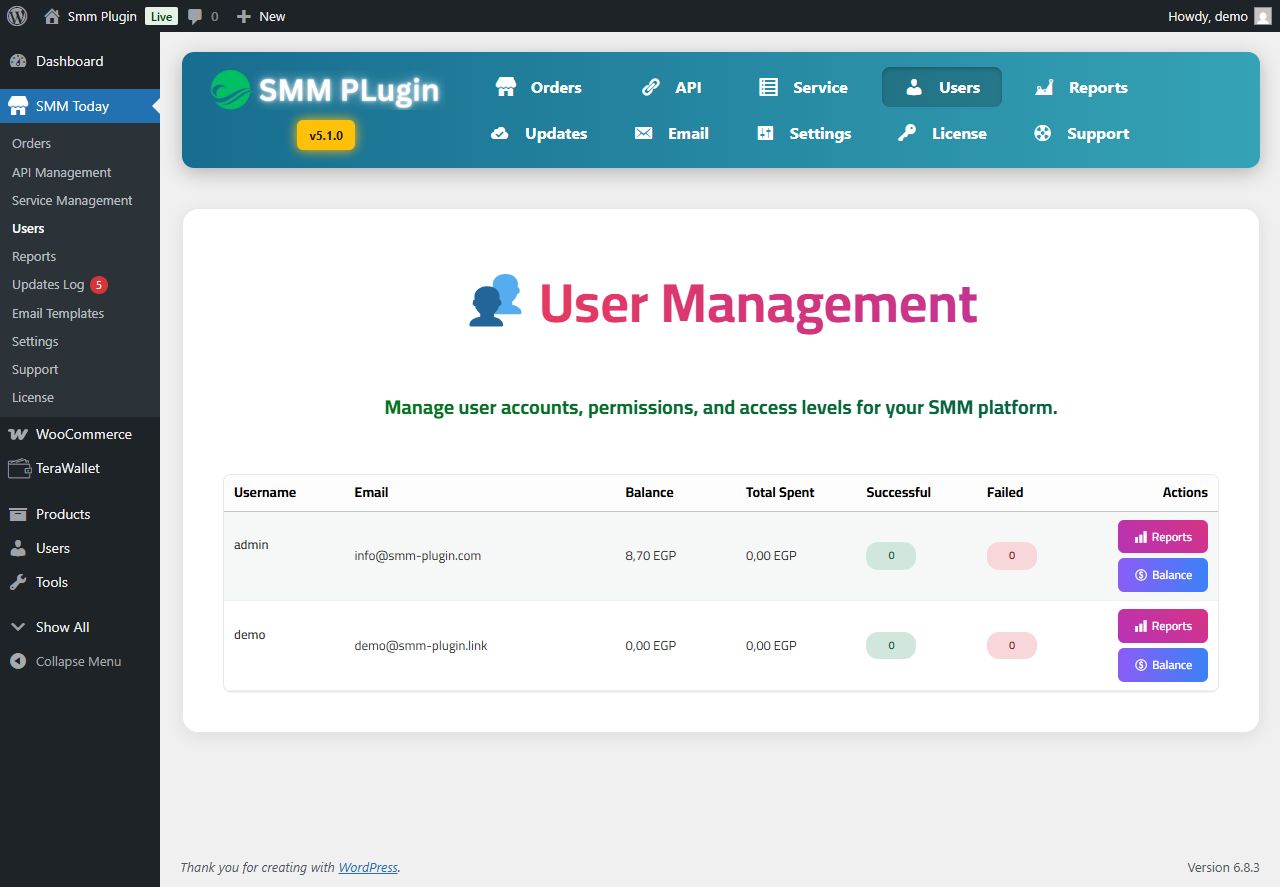
Task: Open the Settings tab label in header
Action: pos(820,133)
